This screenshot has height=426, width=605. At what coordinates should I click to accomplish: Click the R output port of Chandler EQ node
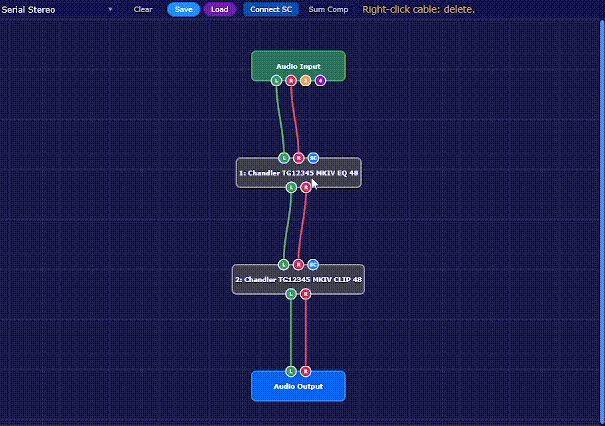[306, 188]
